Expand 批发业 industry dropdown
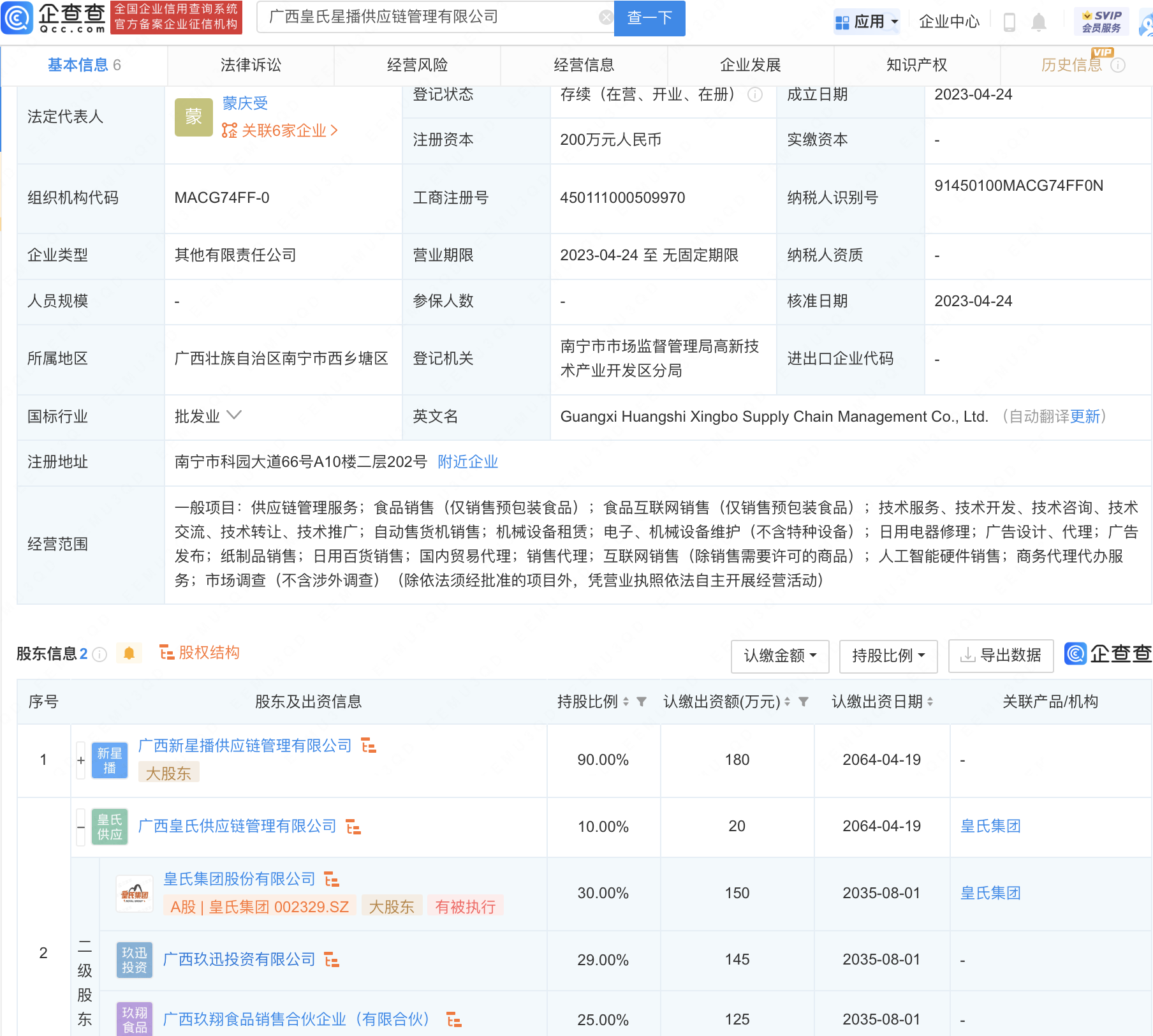The height and width of the screenshot is (1036, 1153). pyautogui.click(x=234, y=415)
